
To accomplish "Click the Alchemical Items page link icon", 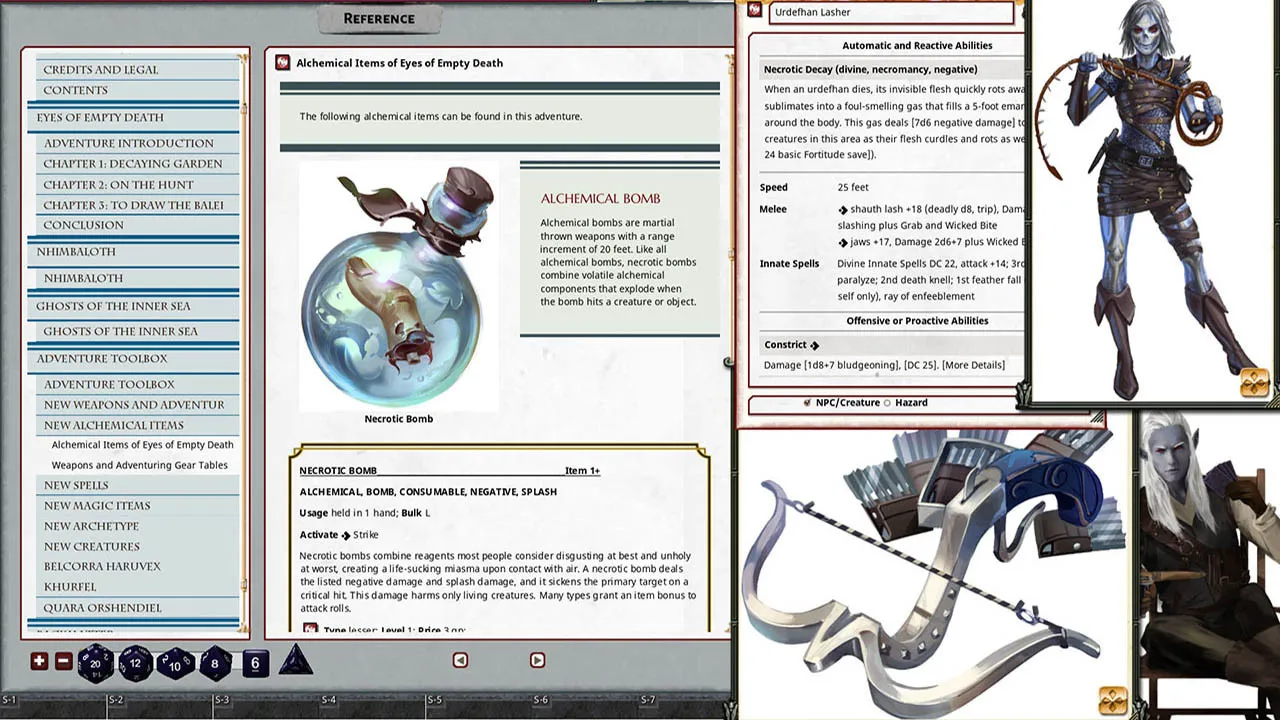I will pos(282,63).
